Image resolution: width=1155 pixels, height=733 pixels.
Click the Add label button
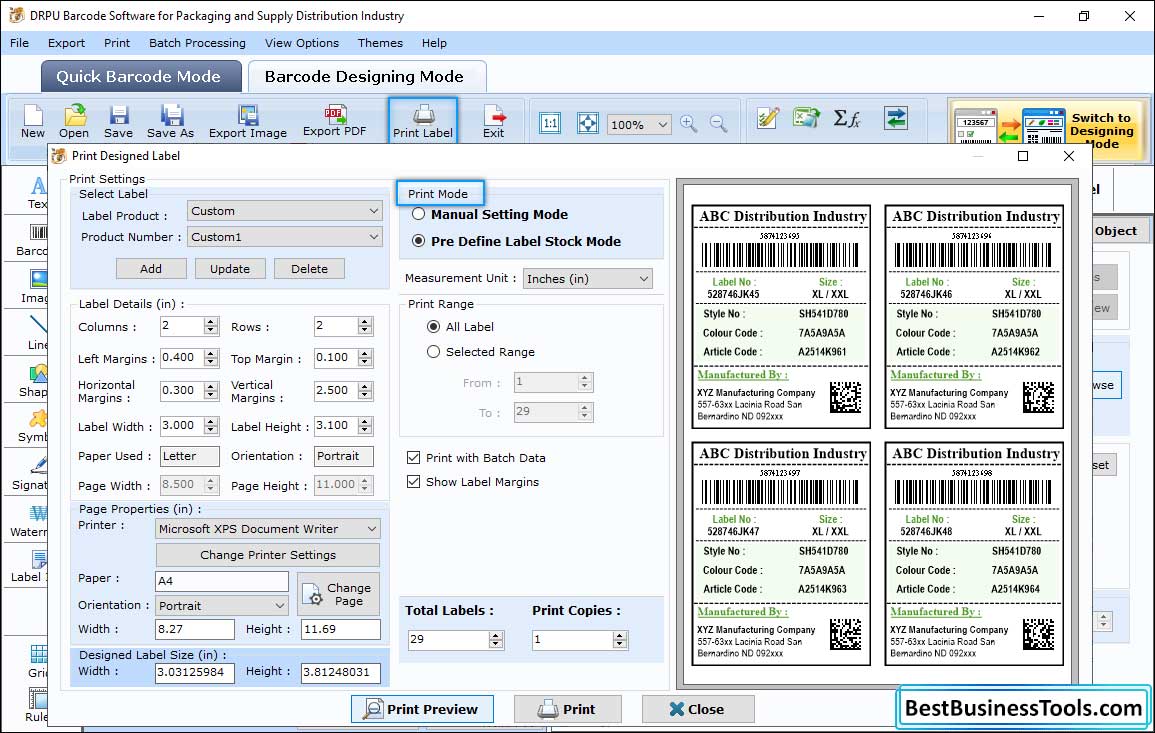point(151,269)
